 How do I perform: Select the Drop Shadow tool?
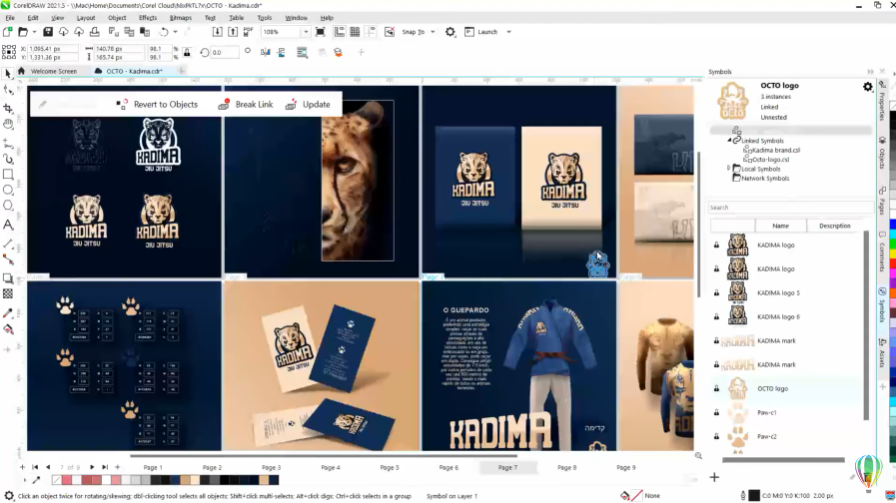pyautogui.click(x=8, y=278)
